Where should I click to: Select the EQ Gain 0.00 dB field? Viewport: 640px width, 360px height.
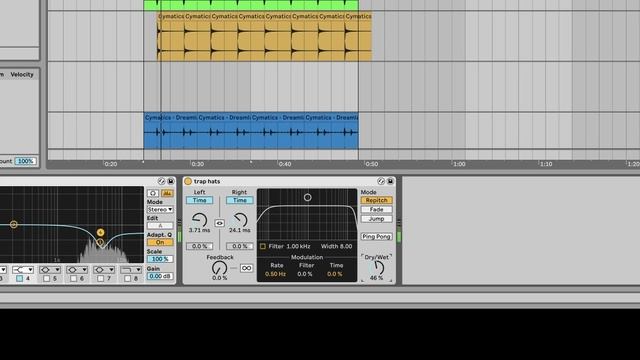160,276
